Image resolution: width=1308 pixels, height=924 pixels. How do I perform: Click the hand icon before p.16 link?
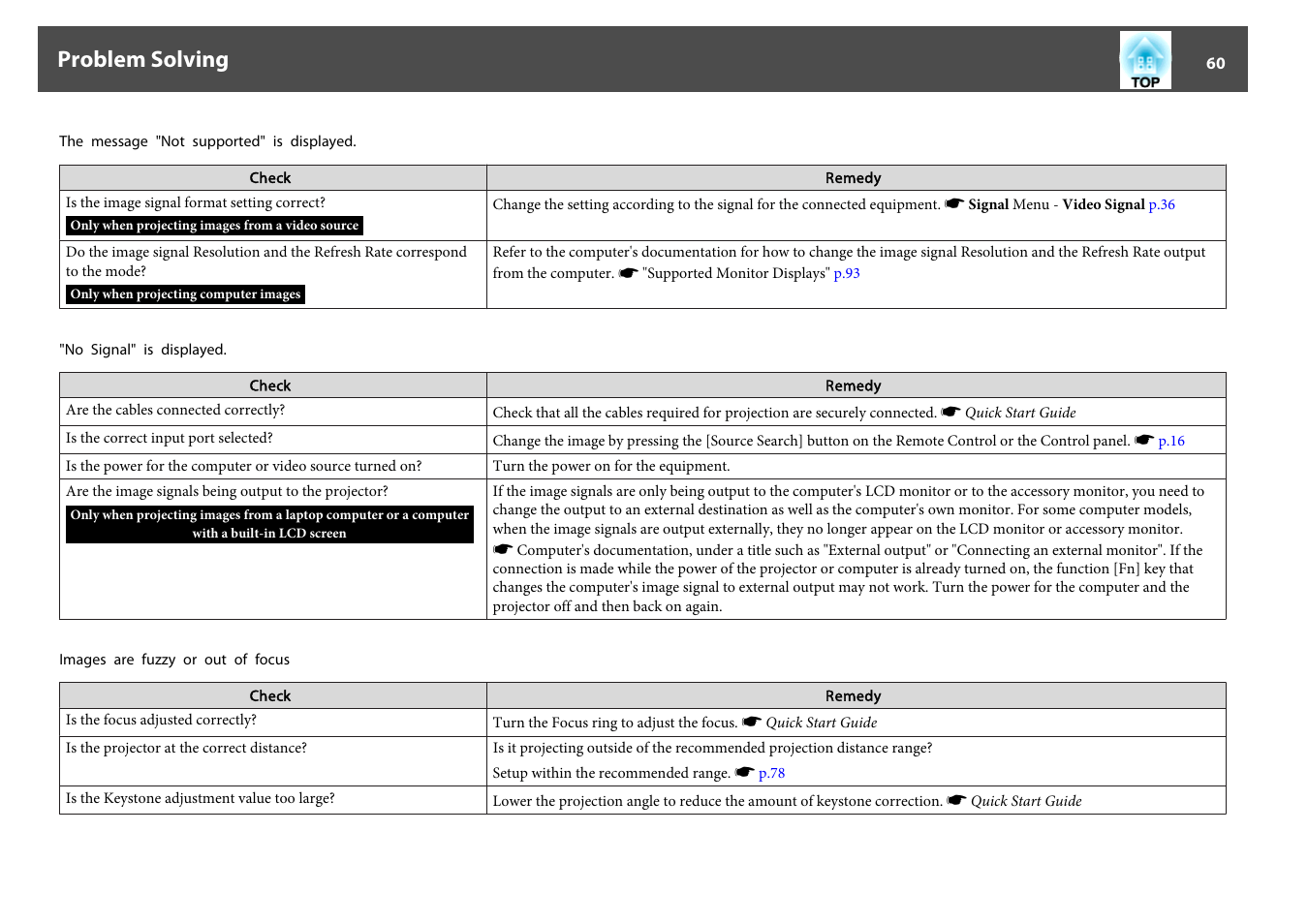pyautogui.click(x=1144, y=440)
